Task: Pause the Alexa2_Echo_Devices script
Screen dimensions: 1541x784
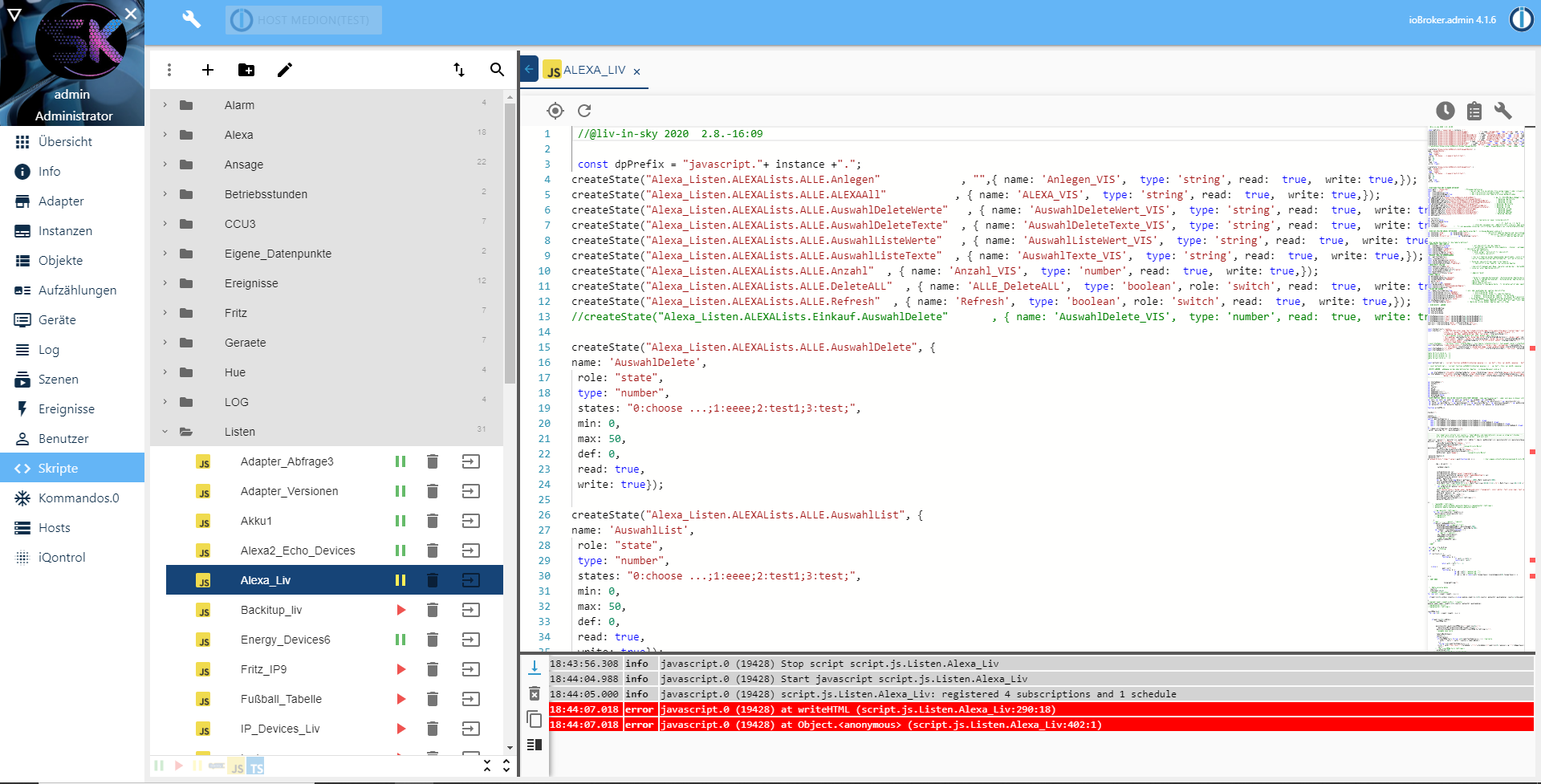Action: [400, 550]
